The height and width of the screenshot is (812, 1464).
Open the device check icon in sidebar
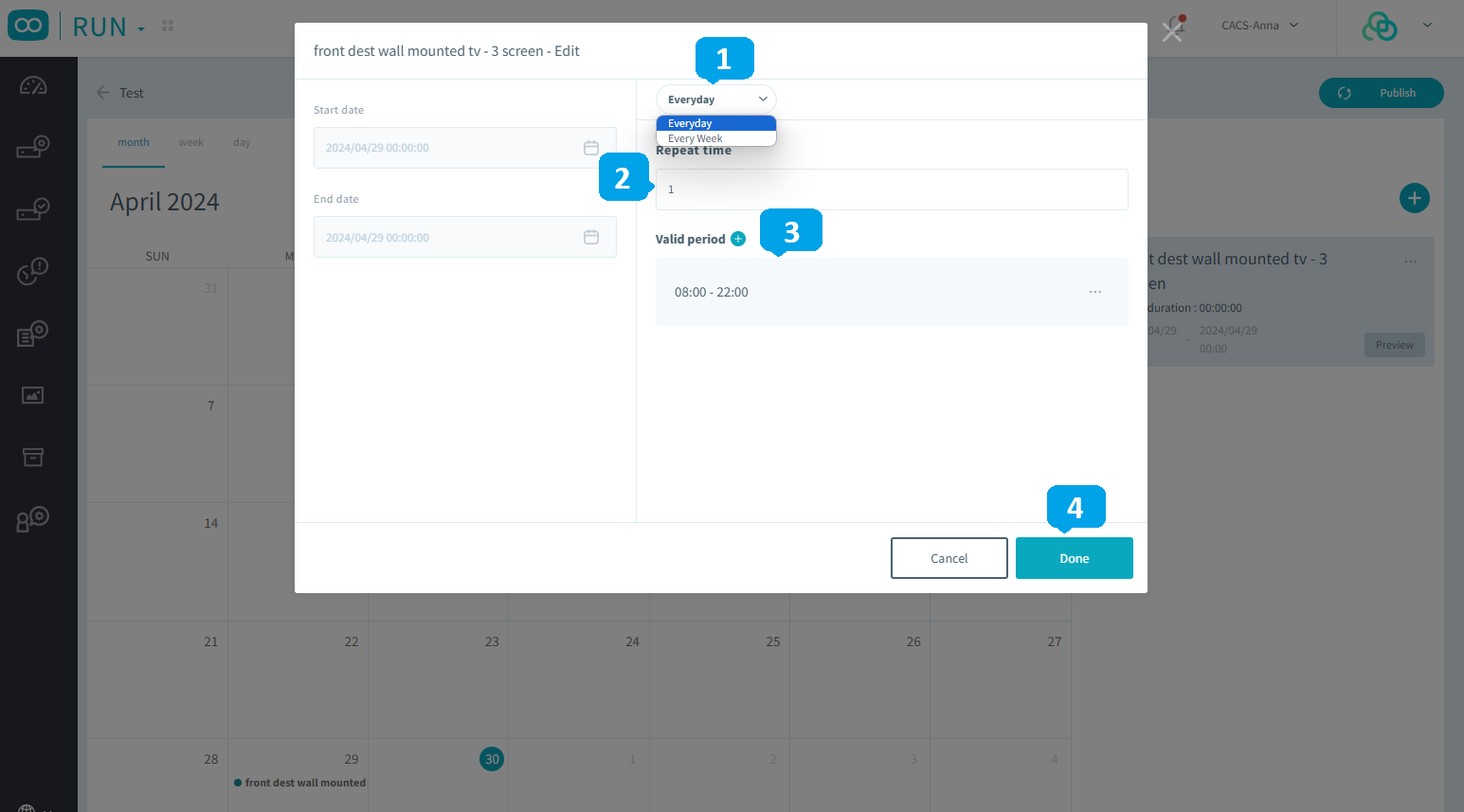(33, 209)
